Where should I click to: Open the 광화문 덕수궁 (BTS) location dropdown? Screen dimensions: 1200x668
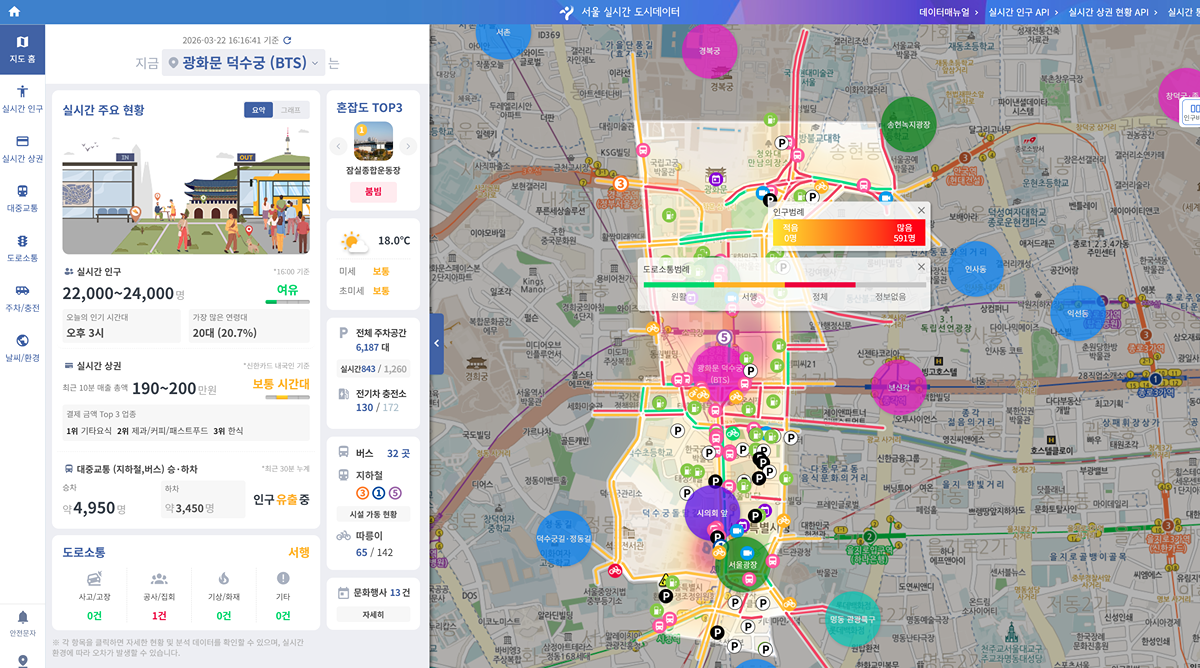tap(243, 63)
